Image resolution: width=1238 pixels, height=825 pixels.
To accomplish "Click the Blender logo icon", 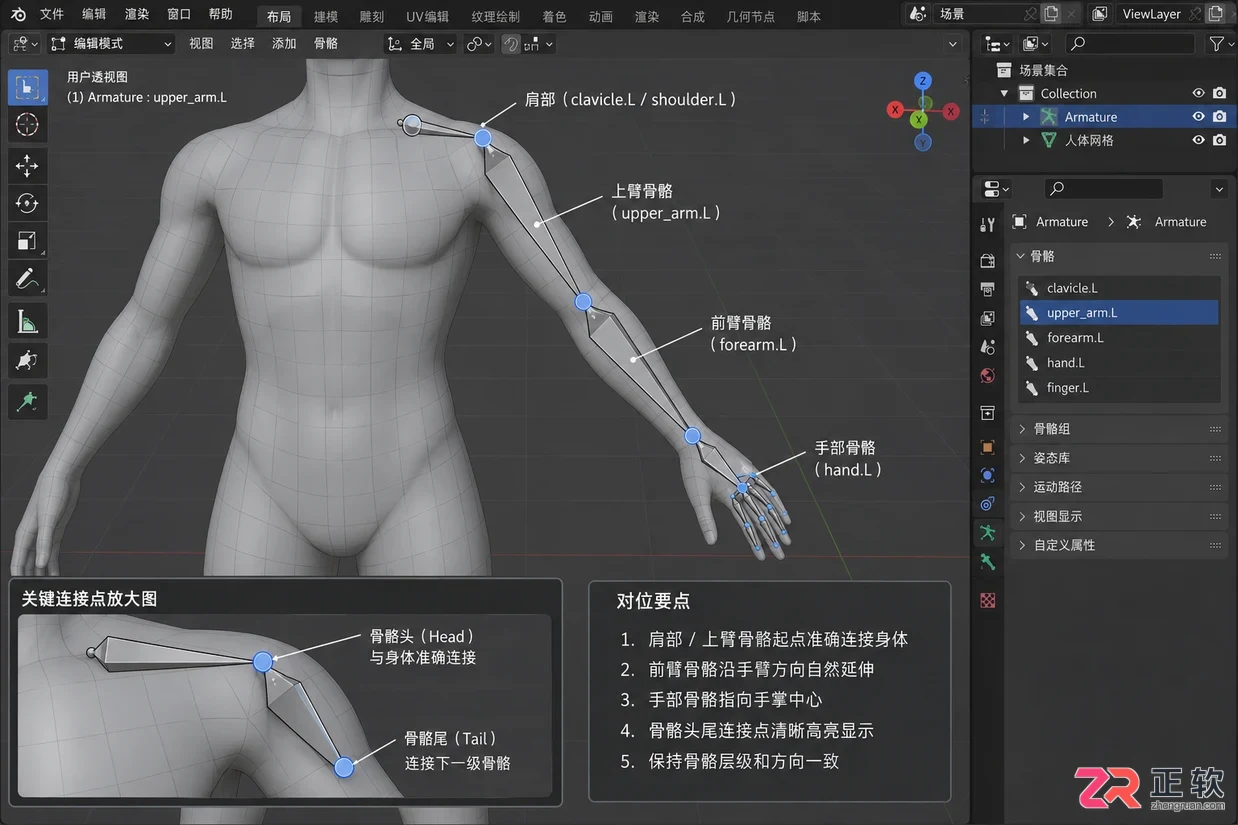I will click(18, 14).
